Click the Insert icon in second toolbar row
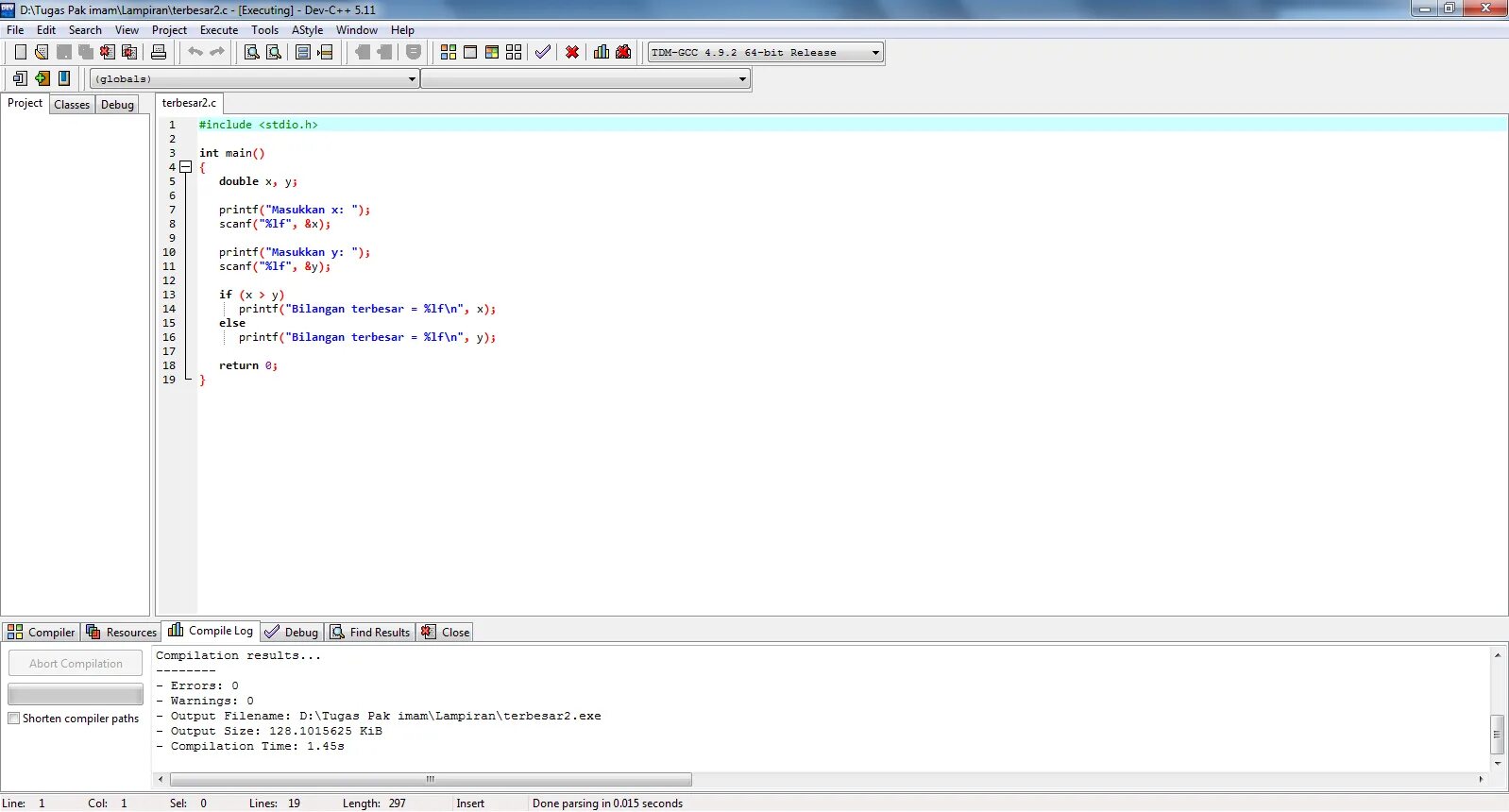The width and height of the screenshot is (1509, 812). 20,78
